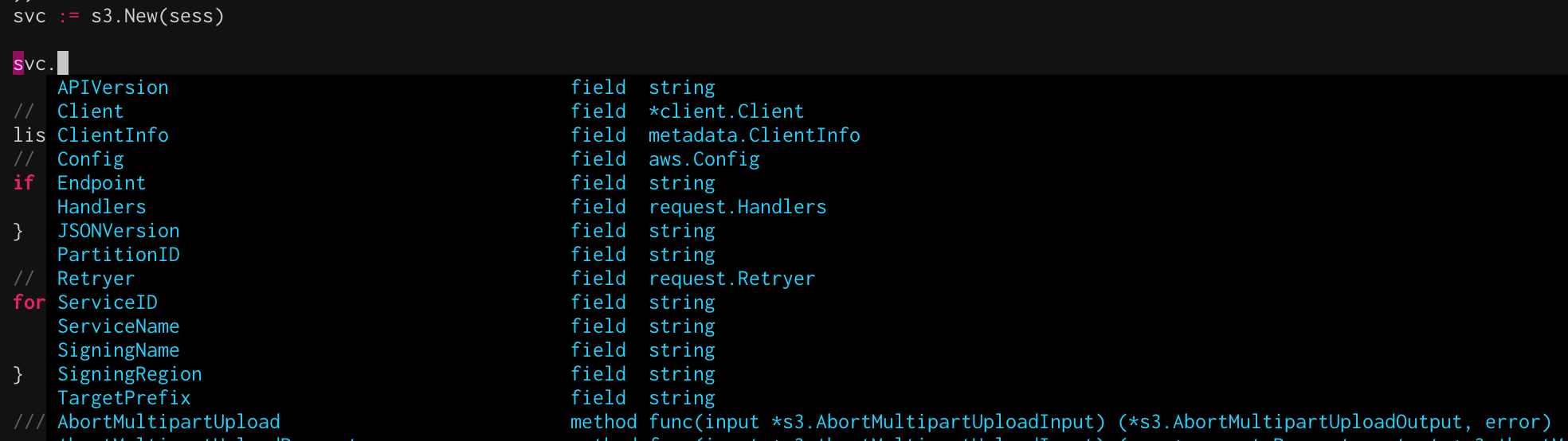Select the Config completion item
1568x441 pixels.
[90, 159]
